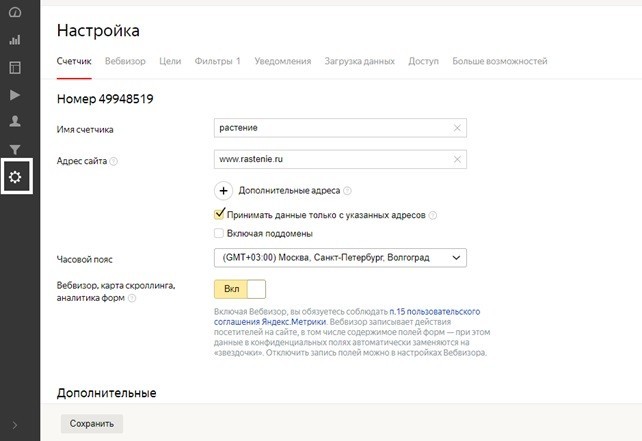Click the 'Сохранить' button
This screenshot has height=441, width=642.
(x=92, y=424)
